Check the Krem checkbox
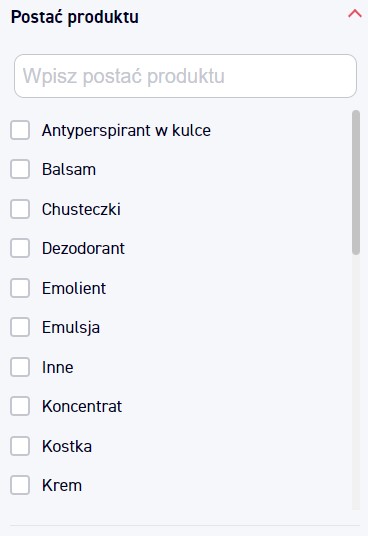 click(x=20, y=485)
